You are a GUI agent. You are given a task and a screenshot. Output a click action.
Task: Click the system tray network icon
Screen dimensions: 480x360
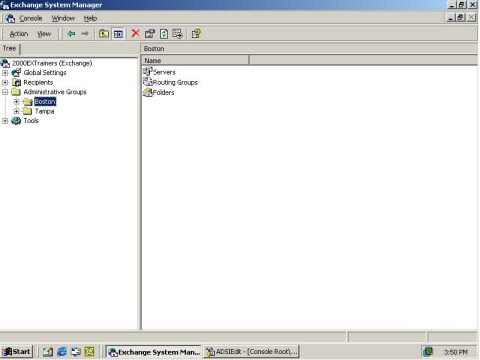428,352
